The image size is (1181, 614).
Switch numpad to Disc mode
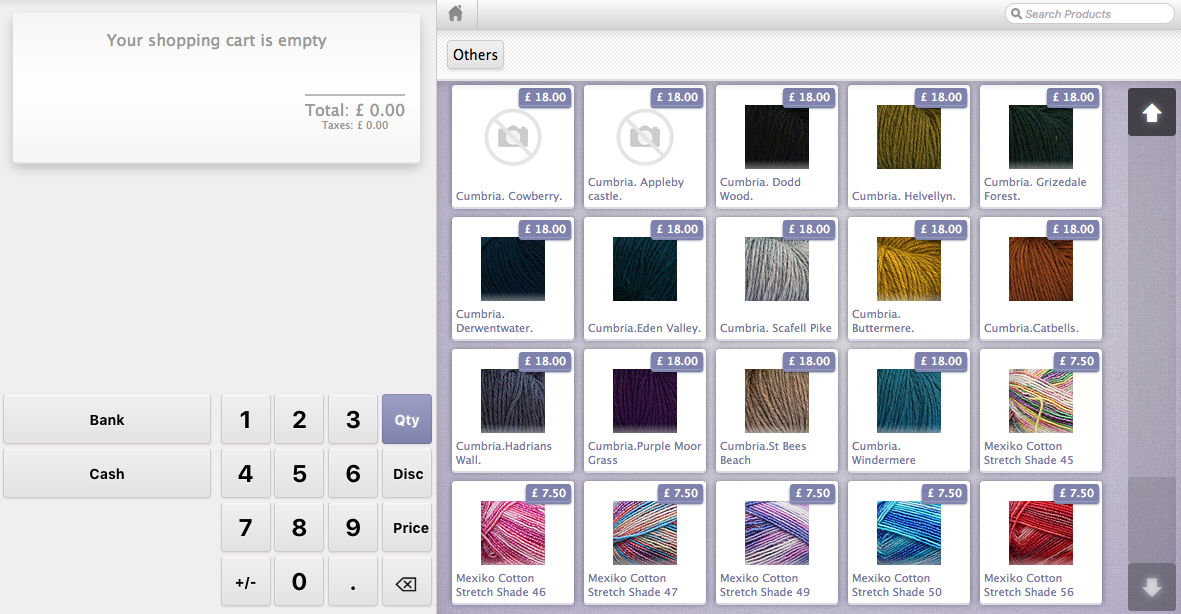407,474
